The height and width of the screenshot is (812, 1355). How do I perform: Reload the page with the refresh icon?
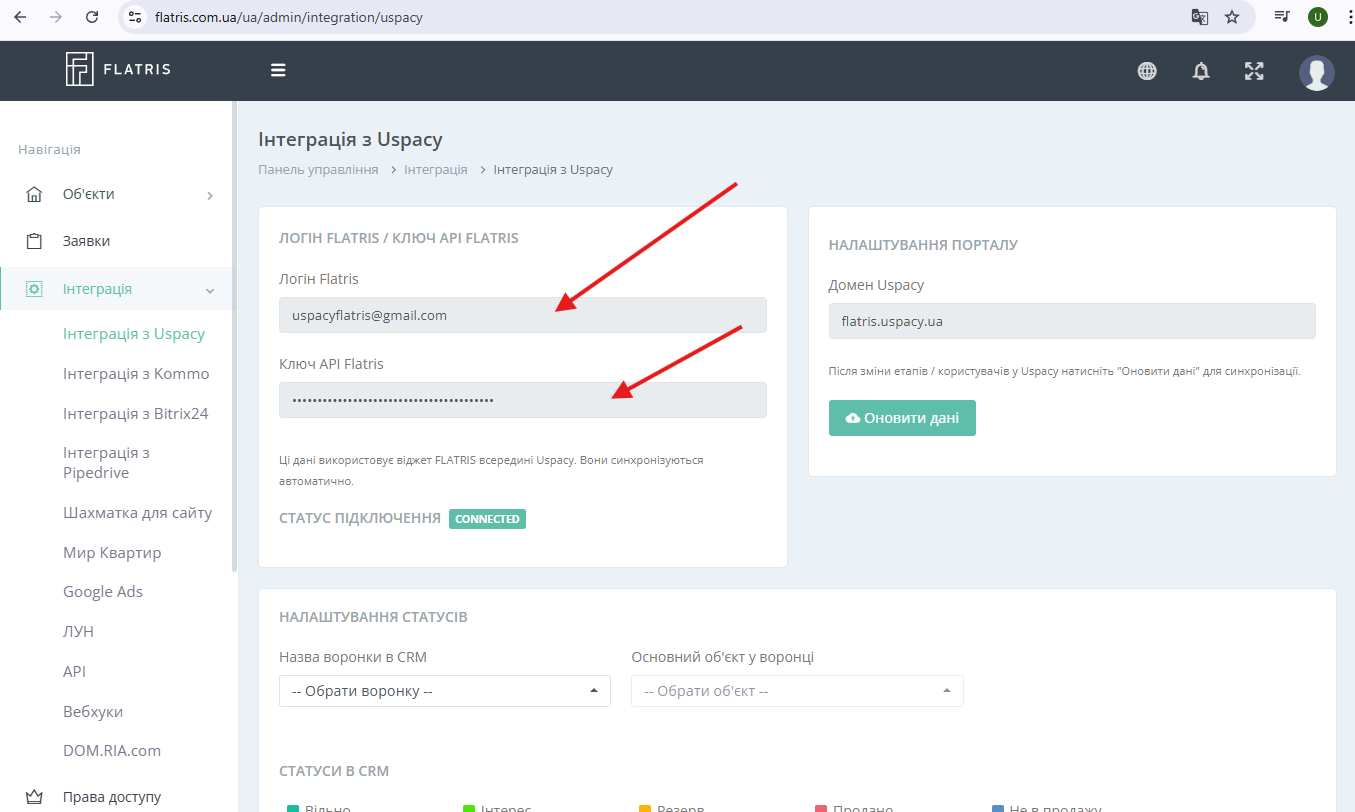point(92,17)
